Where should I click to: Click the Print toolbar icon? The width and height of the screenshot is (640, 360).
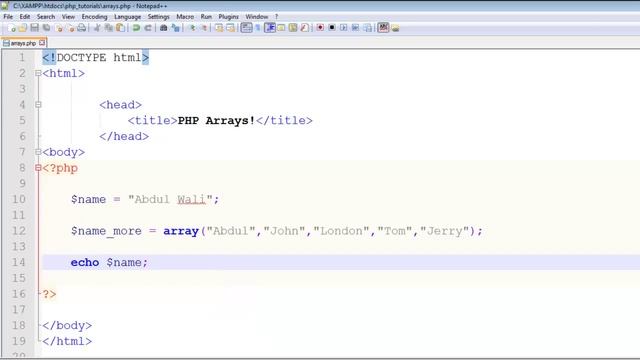coord(81,28)
